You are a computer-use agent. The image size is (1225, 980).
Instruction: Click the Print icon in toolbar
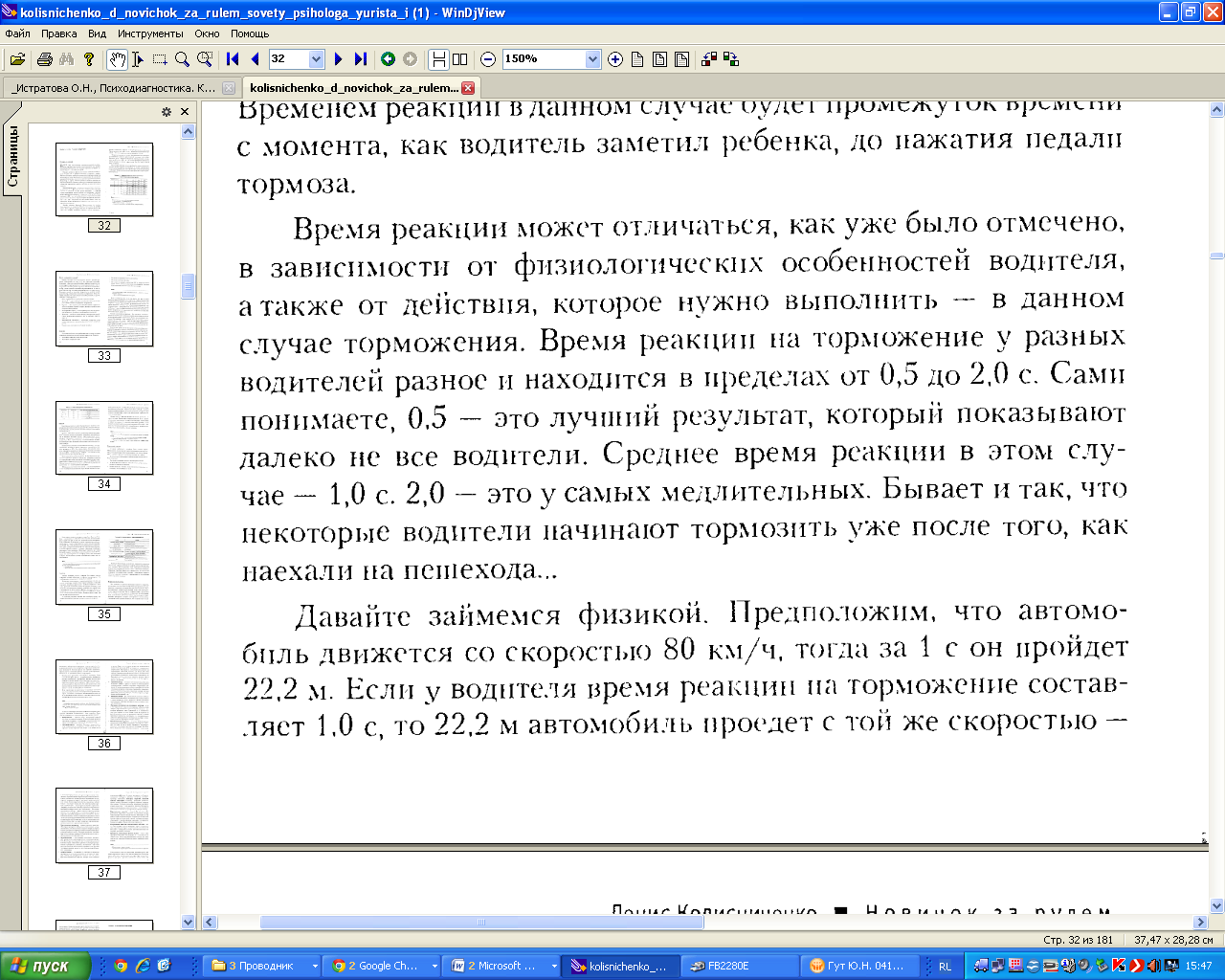44,59
